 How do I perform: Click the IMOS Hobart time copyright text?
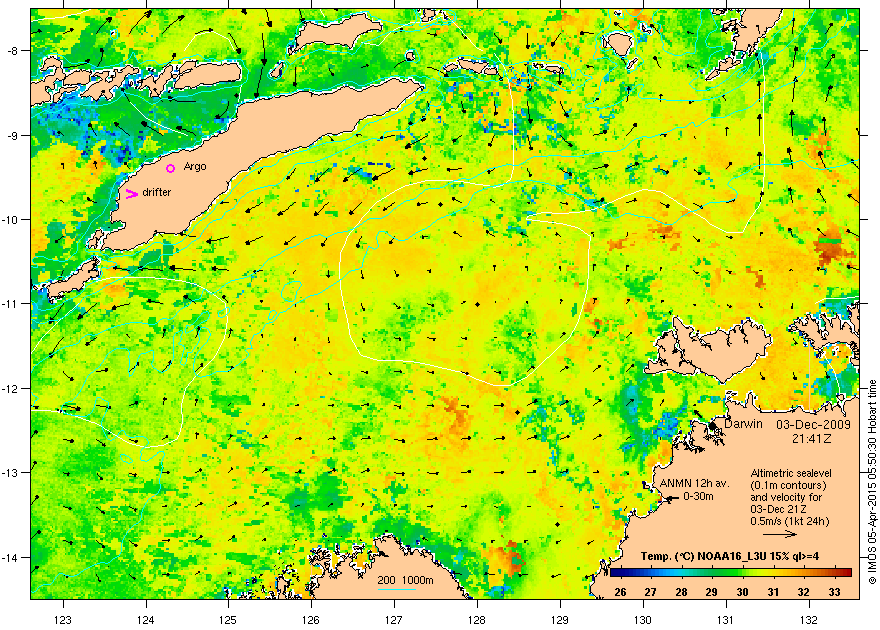tap(872, 482)
